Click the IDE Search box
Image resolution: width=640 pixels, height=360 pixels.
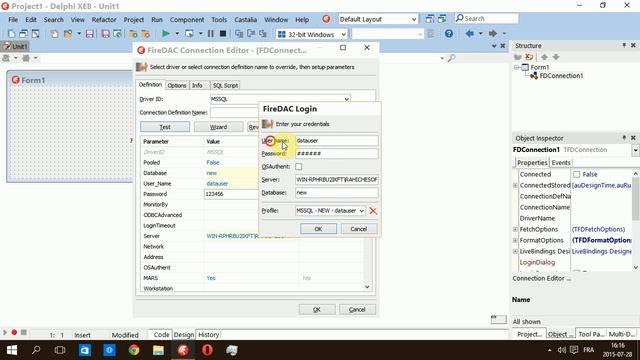487,19
